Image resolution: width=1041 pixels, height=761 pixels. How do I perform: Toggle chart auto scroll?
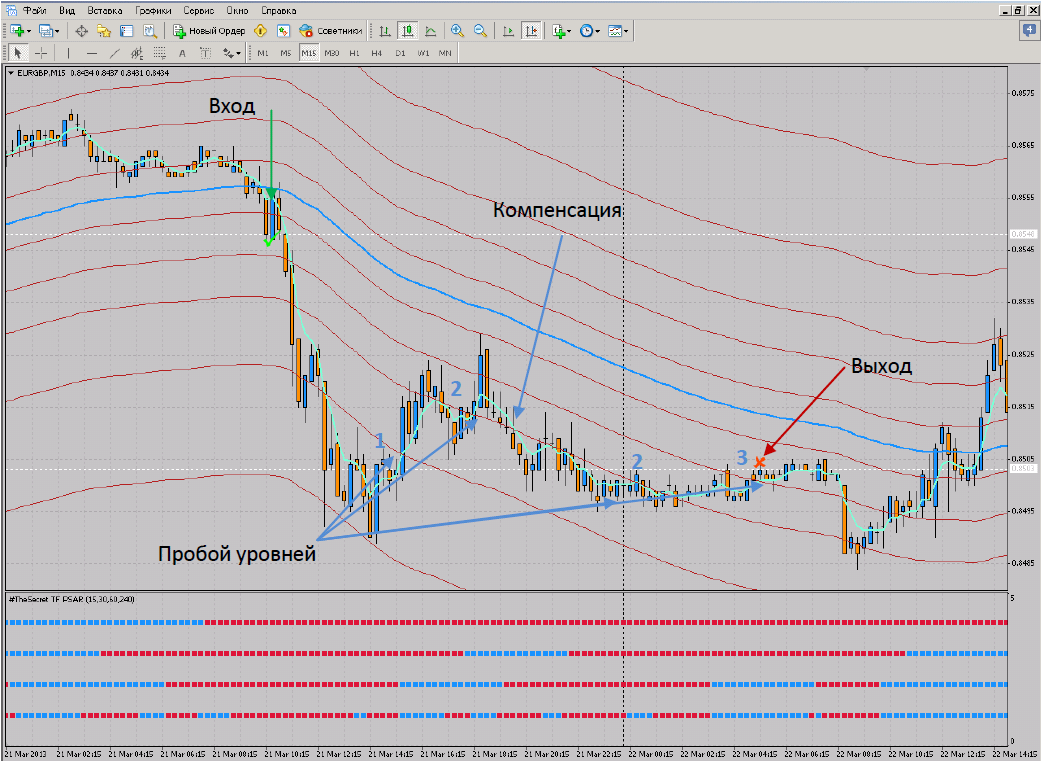pyautogui.click(x=509, y=31)
